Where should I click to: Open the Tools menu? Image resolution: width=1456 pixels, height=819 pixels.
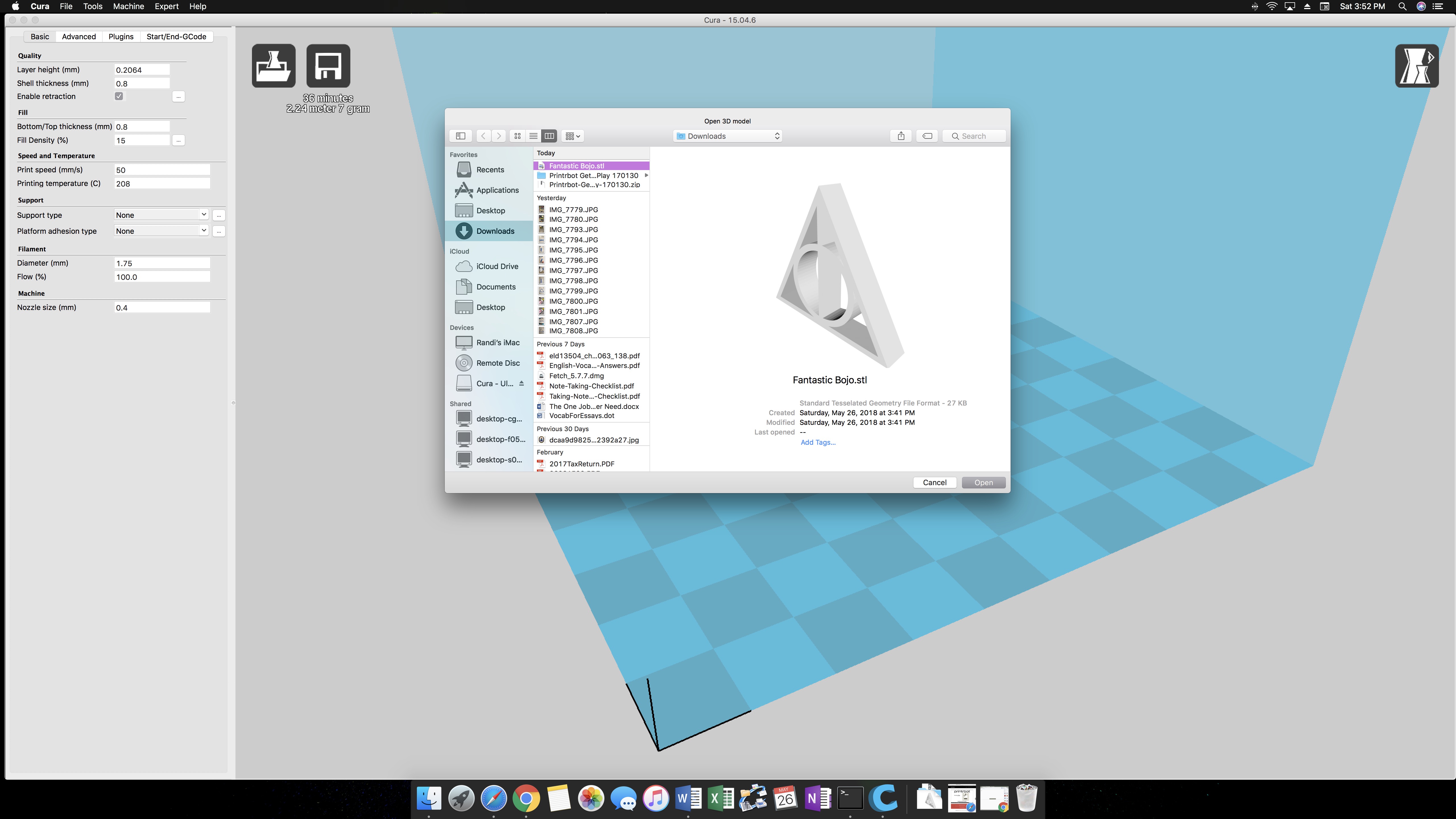[93, 6]
